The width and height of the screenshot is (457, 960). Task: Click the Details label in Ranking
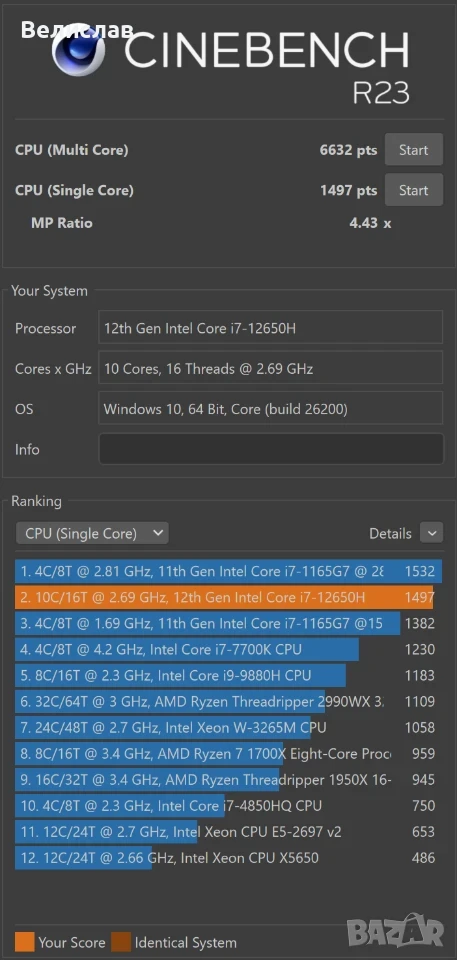click(390, 534)
